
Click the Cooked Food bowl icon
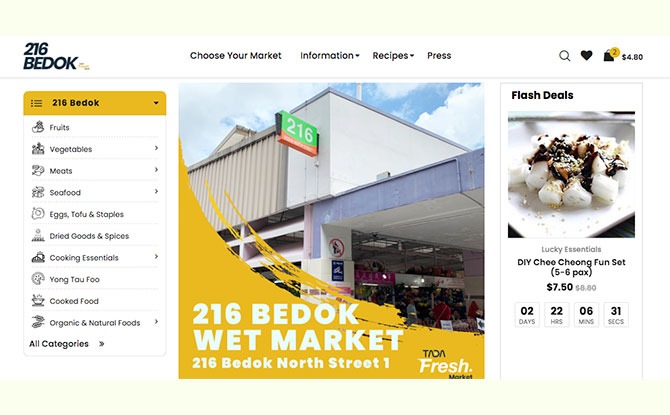pyautogui.click(x=38, y=300)
